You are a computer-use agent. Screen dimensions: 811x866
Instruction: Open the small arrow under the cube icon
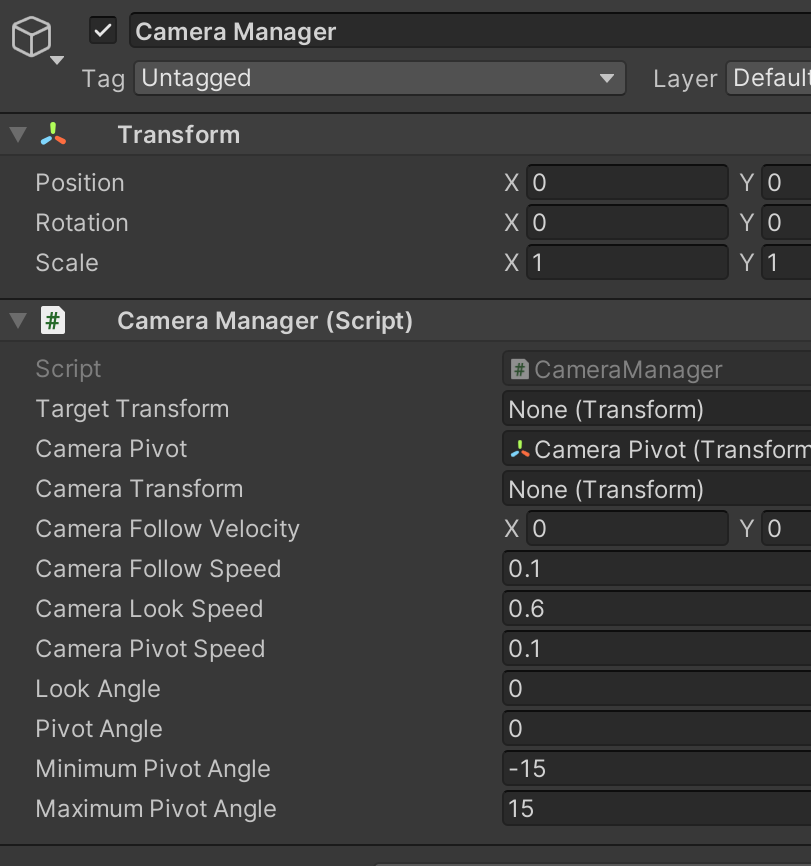pos(57,60)
